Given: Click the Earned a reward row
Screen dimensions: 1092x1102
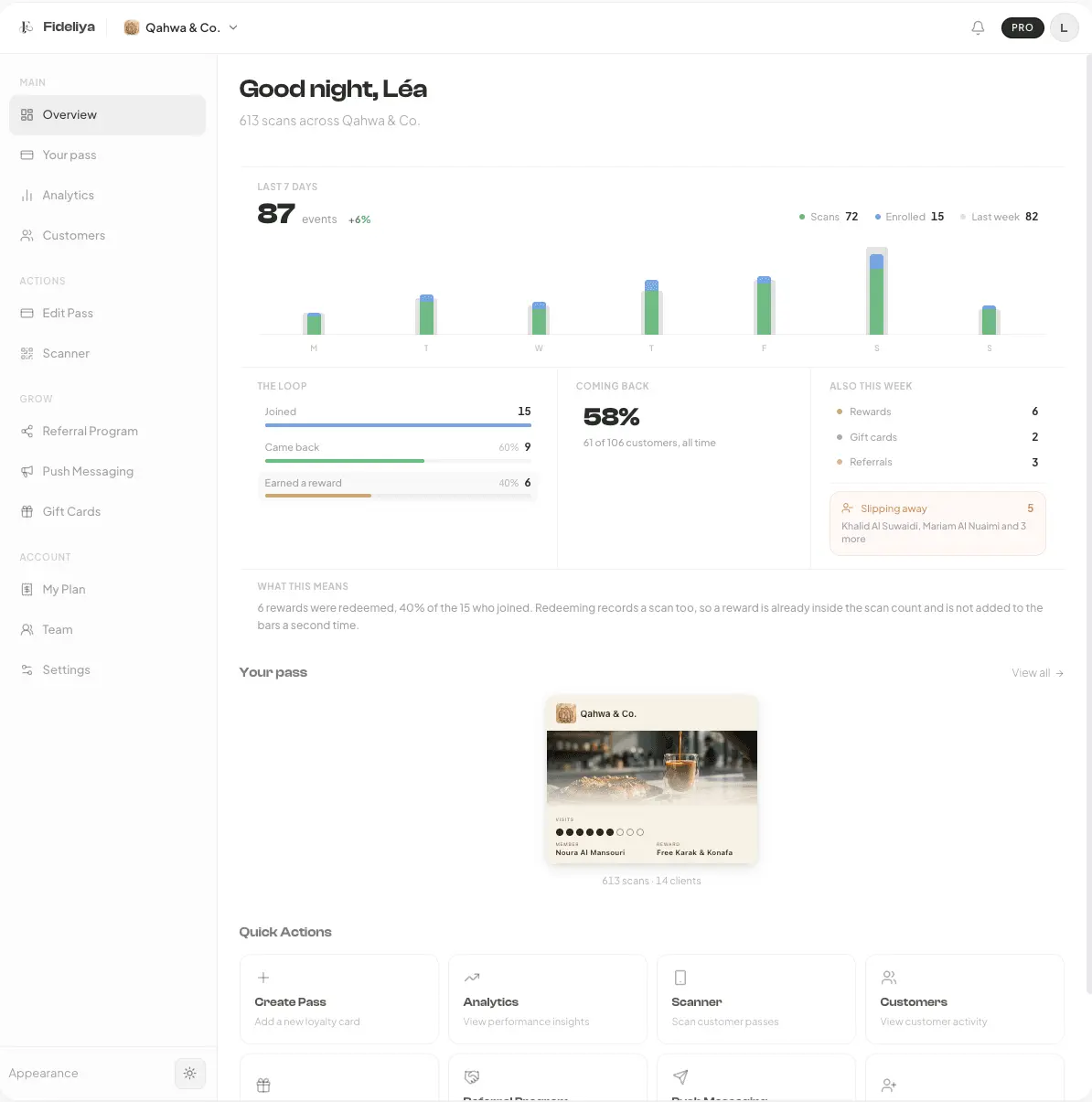Looking at the screenshot, I should tap(398, 486).
